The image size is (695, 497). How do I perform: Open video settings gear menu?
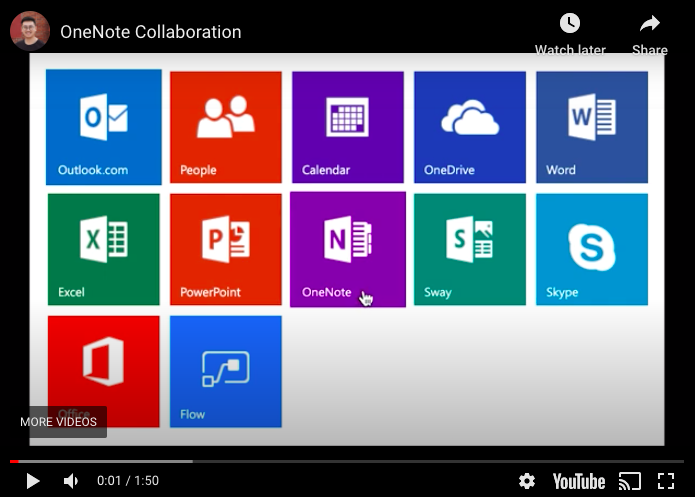pyautogui.click(x=527, y=481)
